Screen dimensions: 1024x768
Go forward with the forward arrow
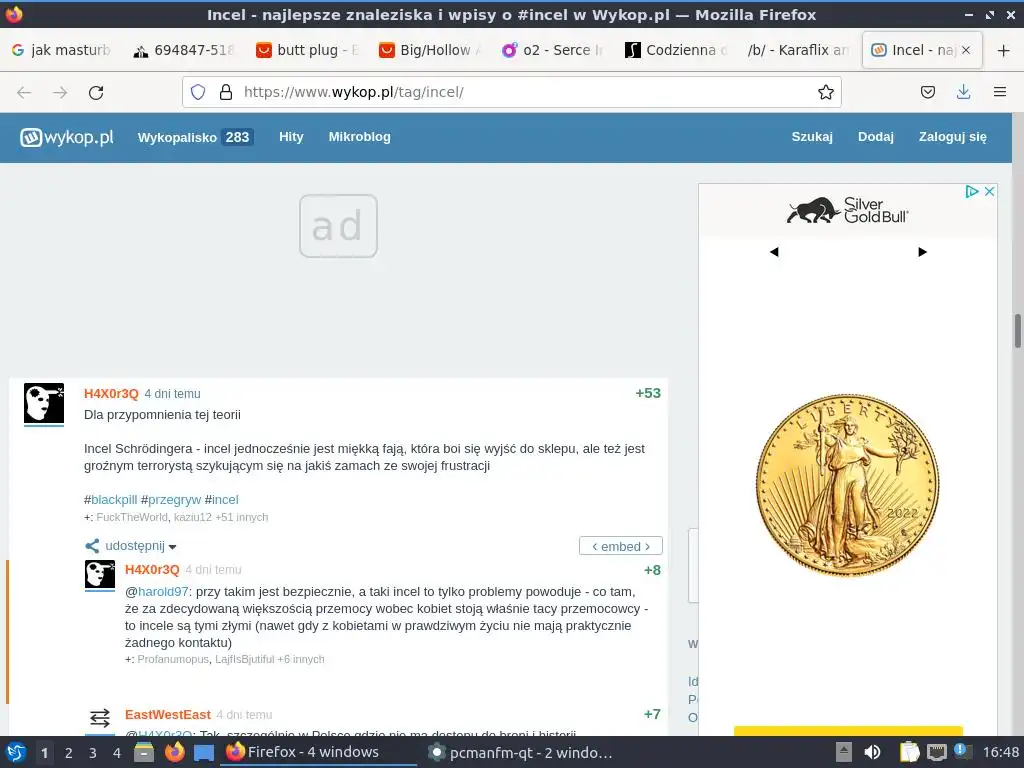[x=60, y=93]
